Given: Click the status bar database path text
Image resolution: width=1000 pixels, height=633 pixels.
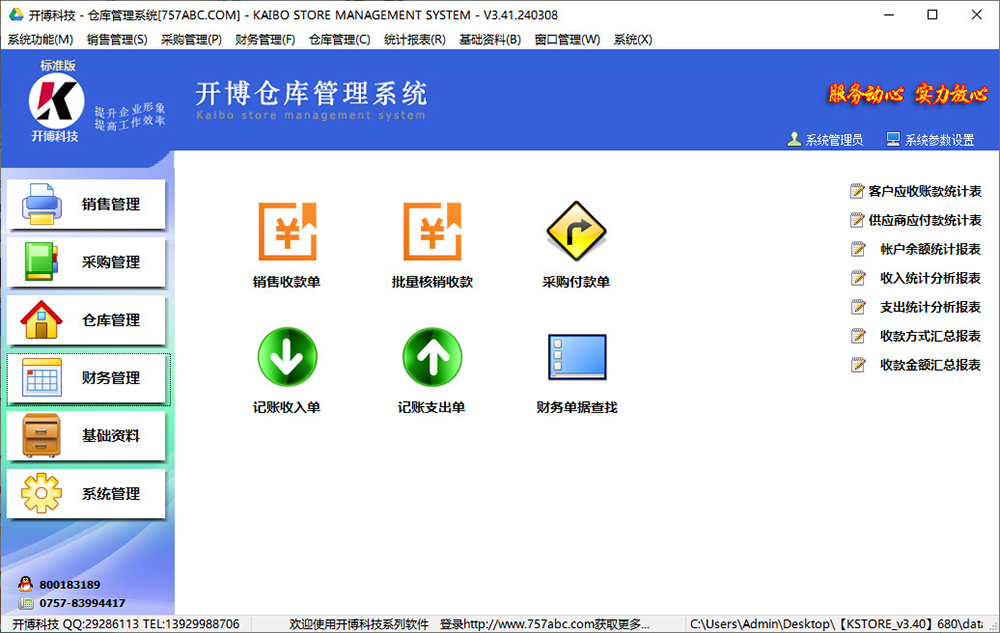Looking at the screenshot, I should pyautogui.click(x=836, y=624).
